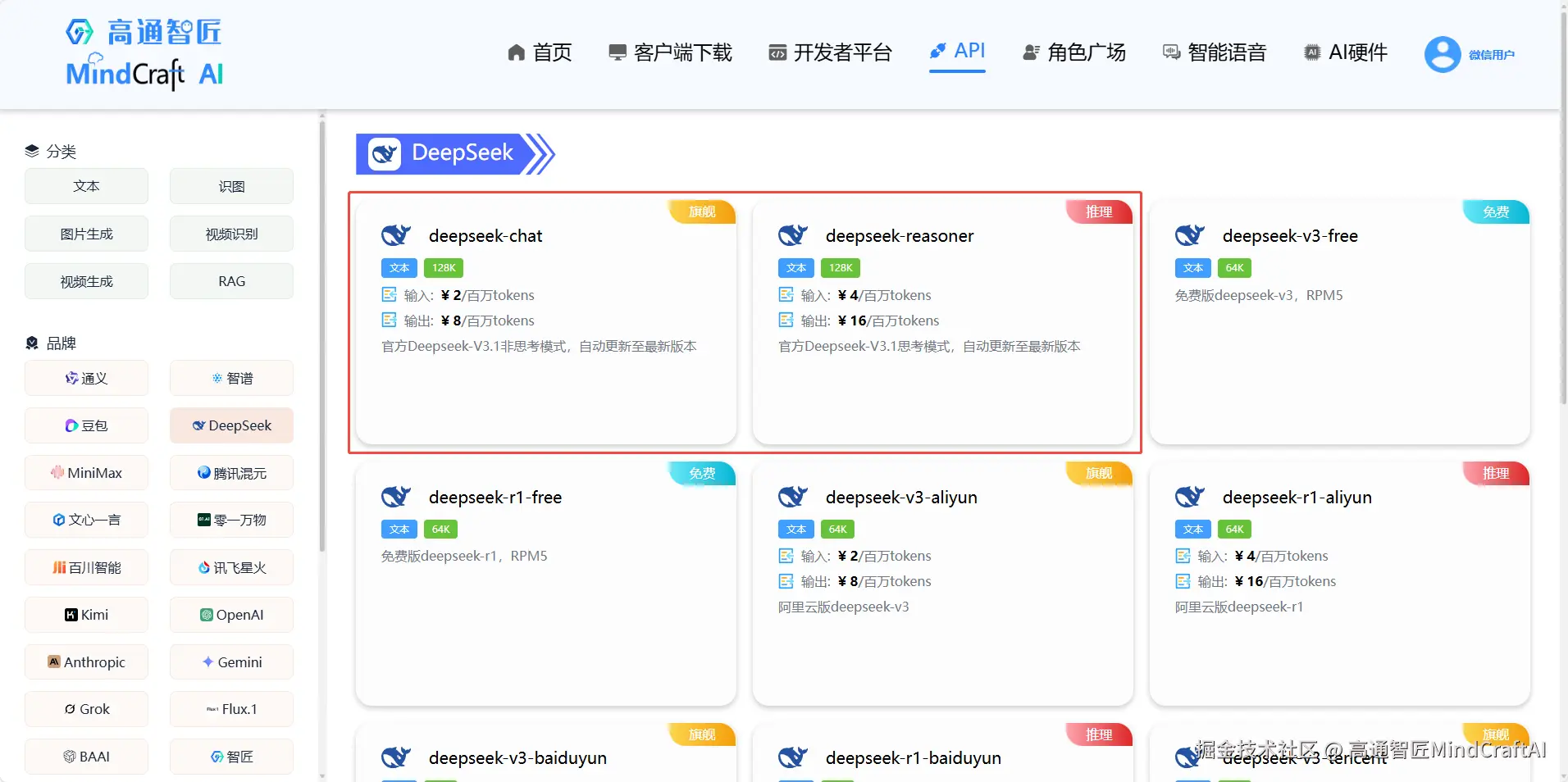
Task: Select 百川智能 brand filter
Action: (86, 567)
